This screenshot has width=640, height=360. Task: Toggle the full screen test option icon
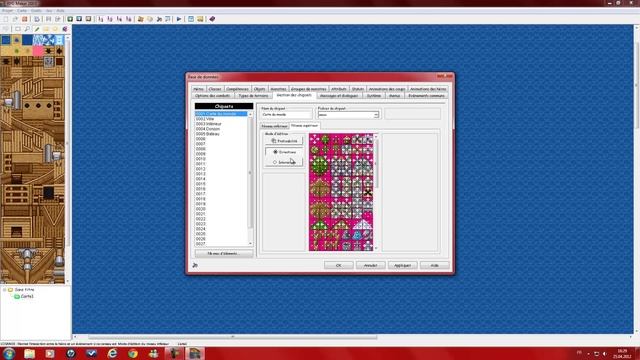[x=191, y=19]
